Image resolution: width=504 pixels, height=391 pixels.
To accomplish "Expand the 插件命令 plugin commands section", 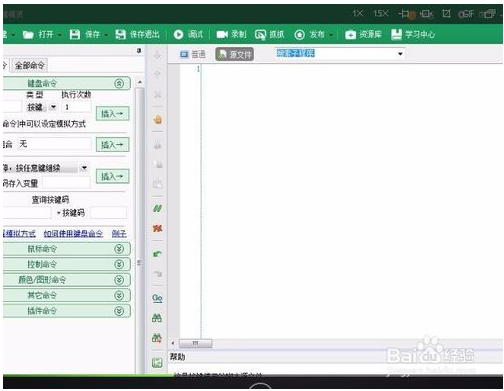I will 119,311.
